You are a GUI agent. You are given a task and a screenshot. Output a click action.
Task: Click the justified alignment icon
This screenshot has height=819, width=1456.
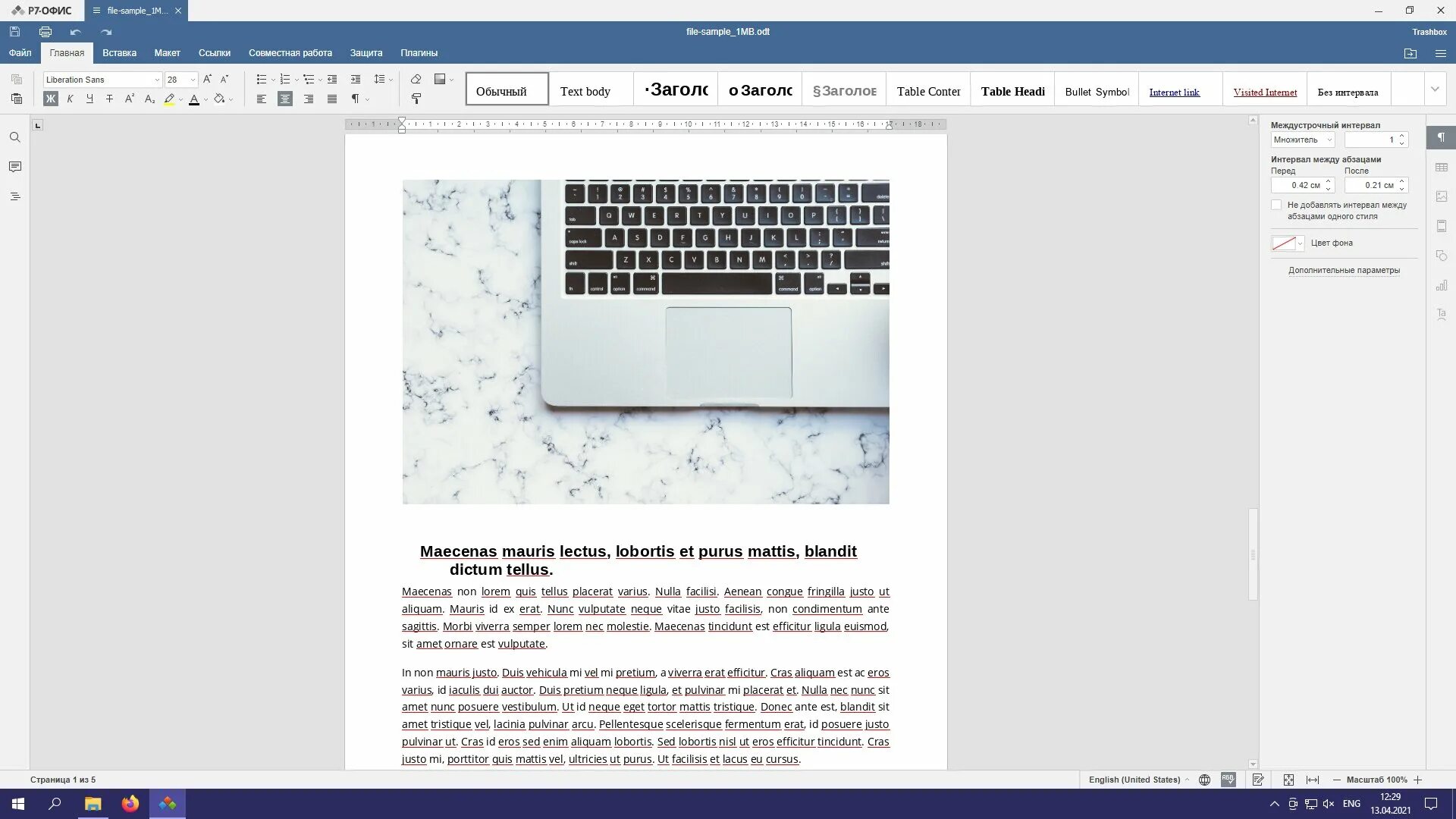coord(332,99)
